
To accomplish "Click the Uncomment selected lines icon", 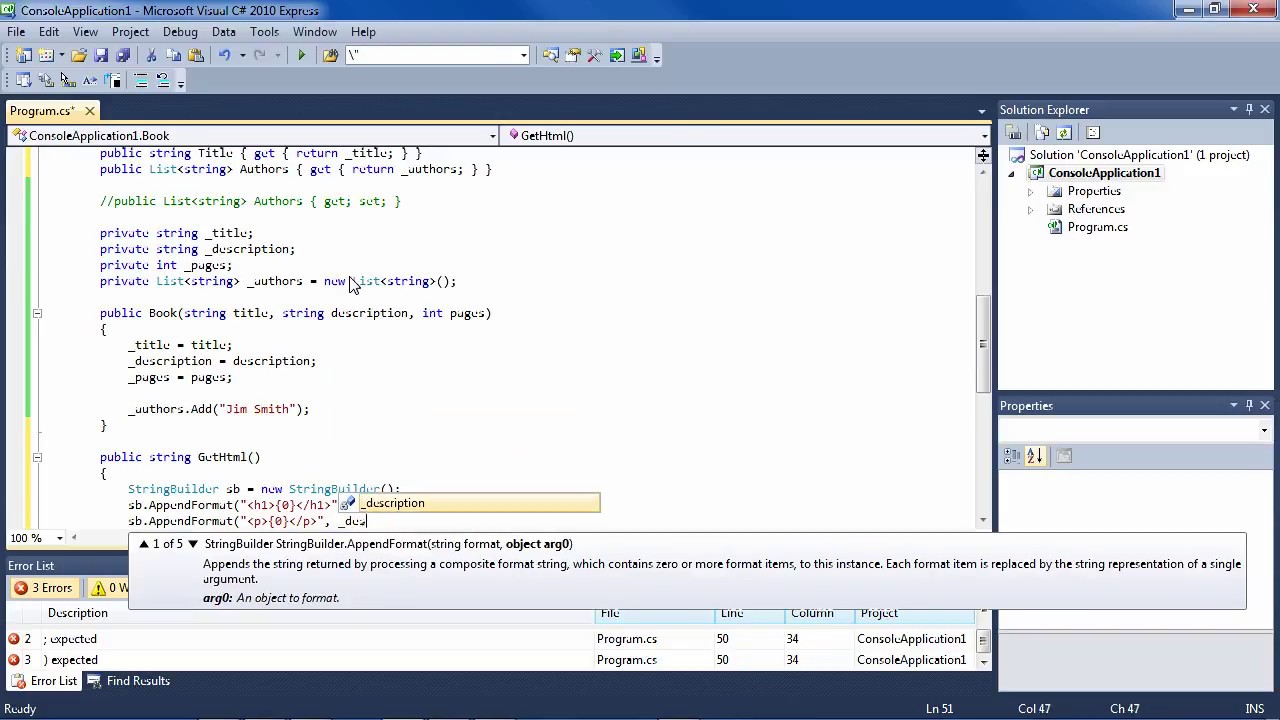I will [163, 80].
